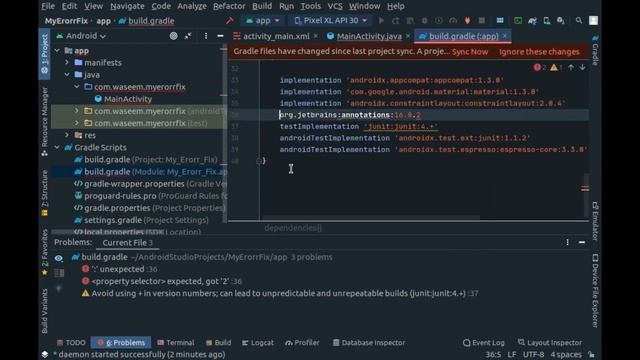The width and height of the screenshot is (640, 360).
Task: Click the Apply Changes rerun icon
Action: pos(396,20)
